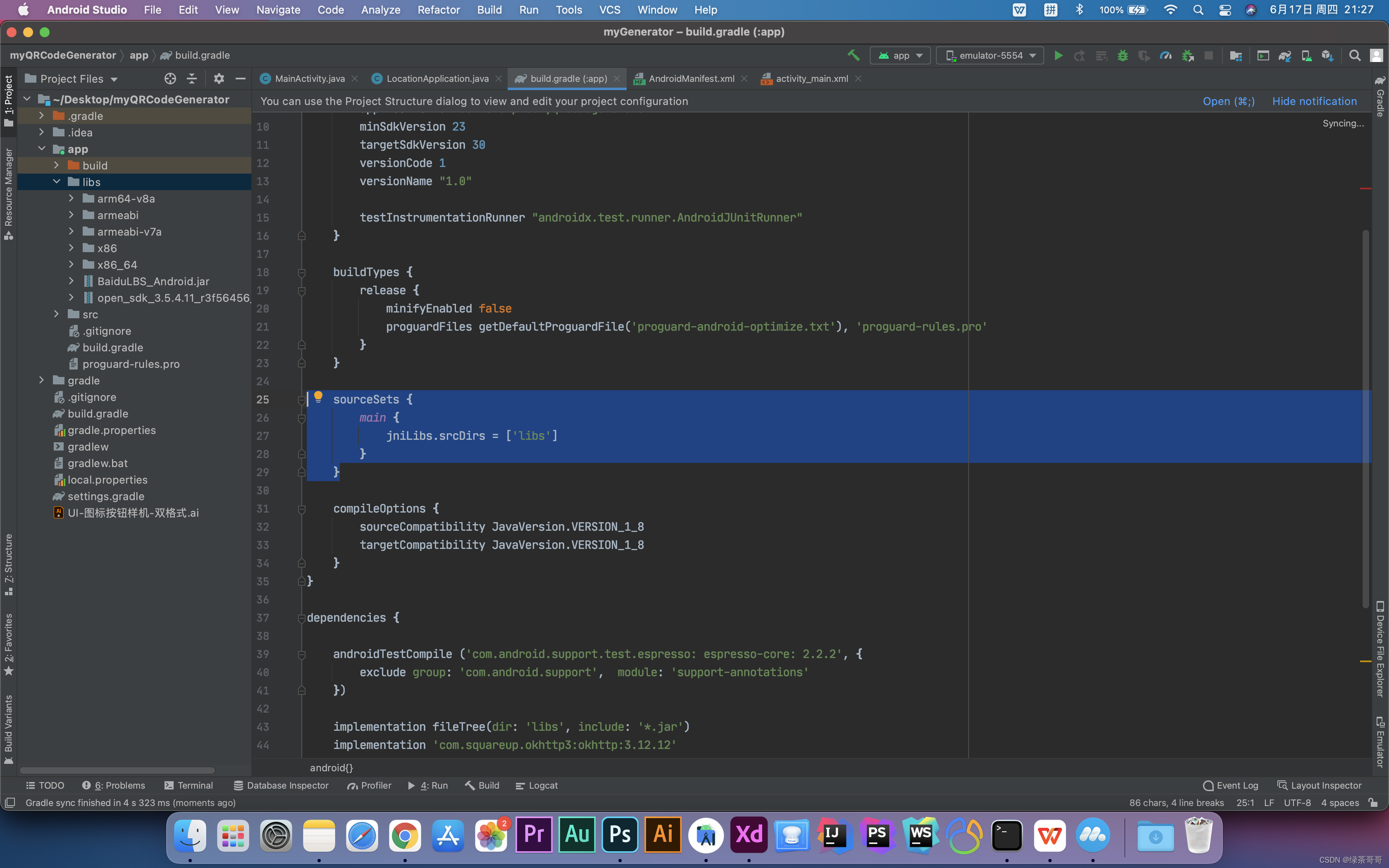The width and height of the screenshot is (1389, 868).
Task: Click the Make Project hammer icon
Action: [854, 55]
